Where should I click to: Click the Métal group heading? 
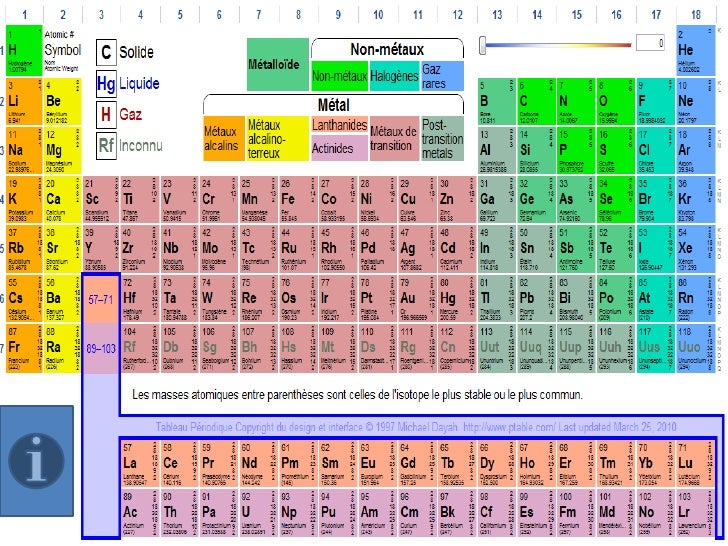point(333,105)
